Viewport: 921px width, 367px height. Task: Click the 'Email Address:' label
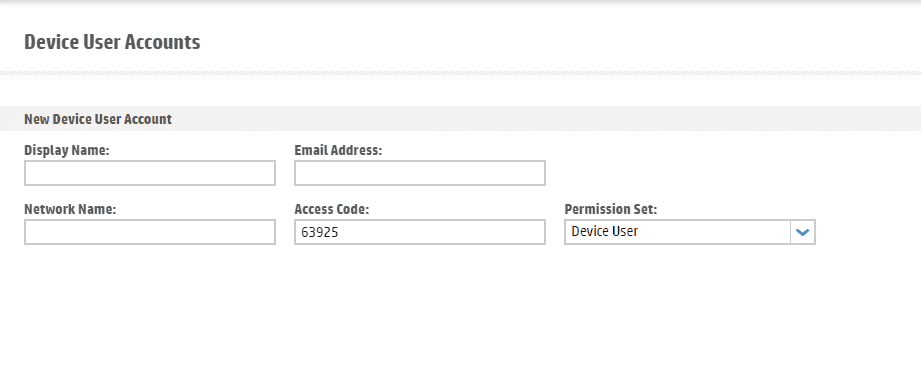pyautogui.click(x=338, y=150)
